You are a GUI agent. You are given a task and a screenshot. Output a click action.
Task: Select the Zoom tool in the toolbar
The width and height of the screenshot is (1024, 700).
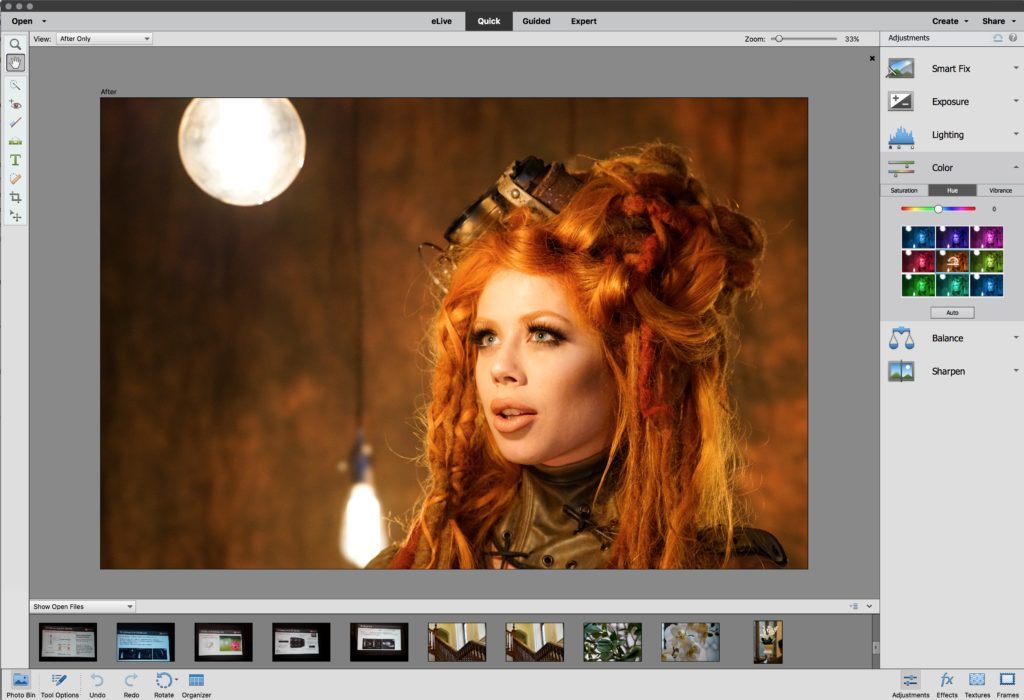[16, 44]
